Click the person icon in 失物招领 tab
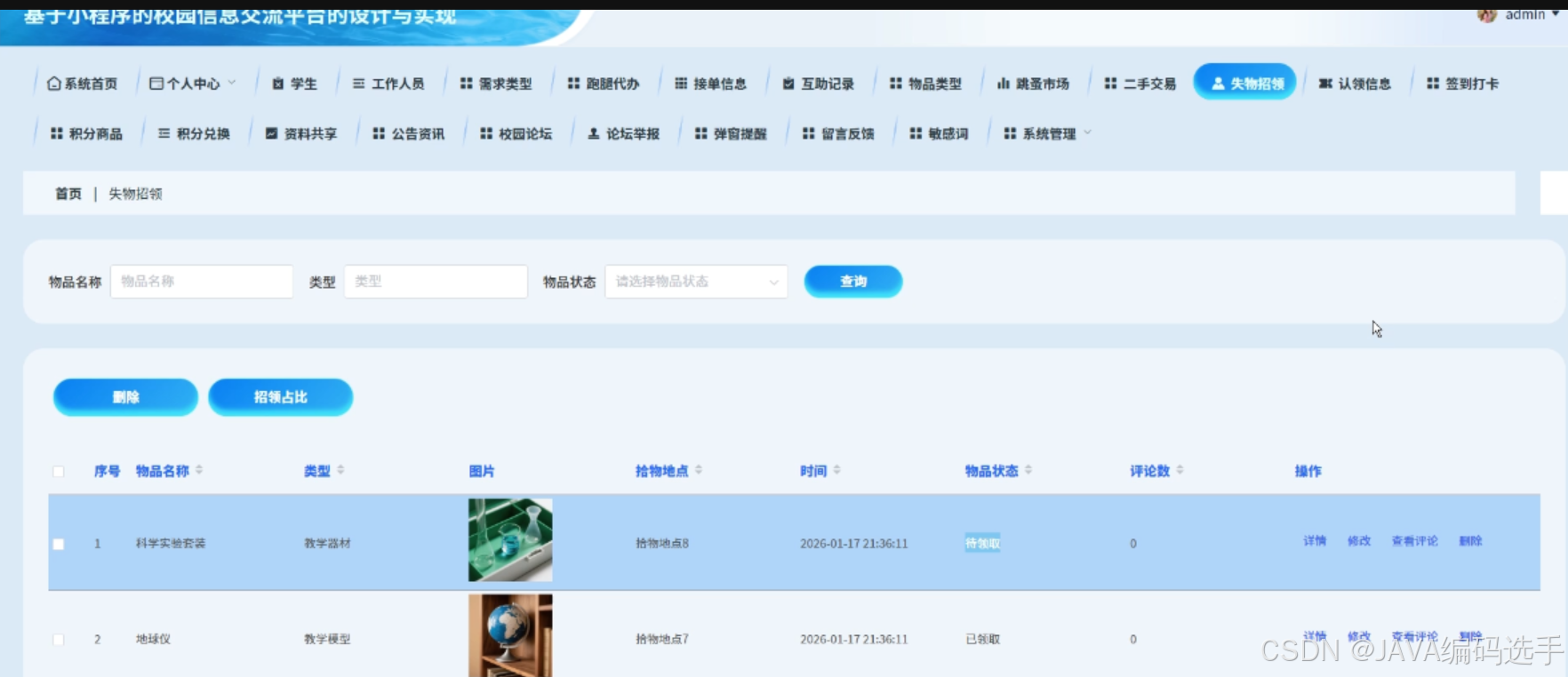1568x677 pixels. coord(1219,84)
